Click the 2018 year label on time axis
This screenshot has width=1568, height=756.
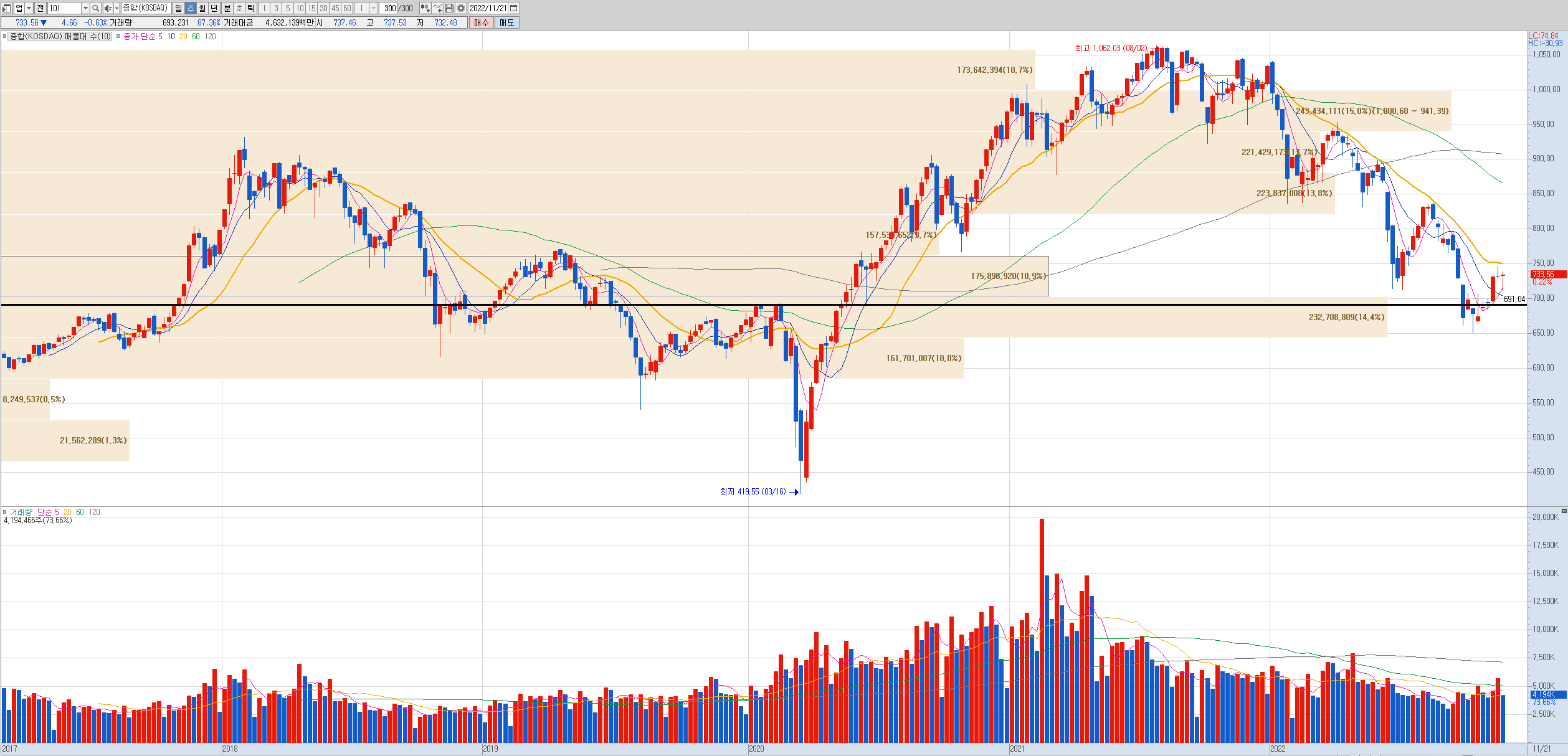230,749
